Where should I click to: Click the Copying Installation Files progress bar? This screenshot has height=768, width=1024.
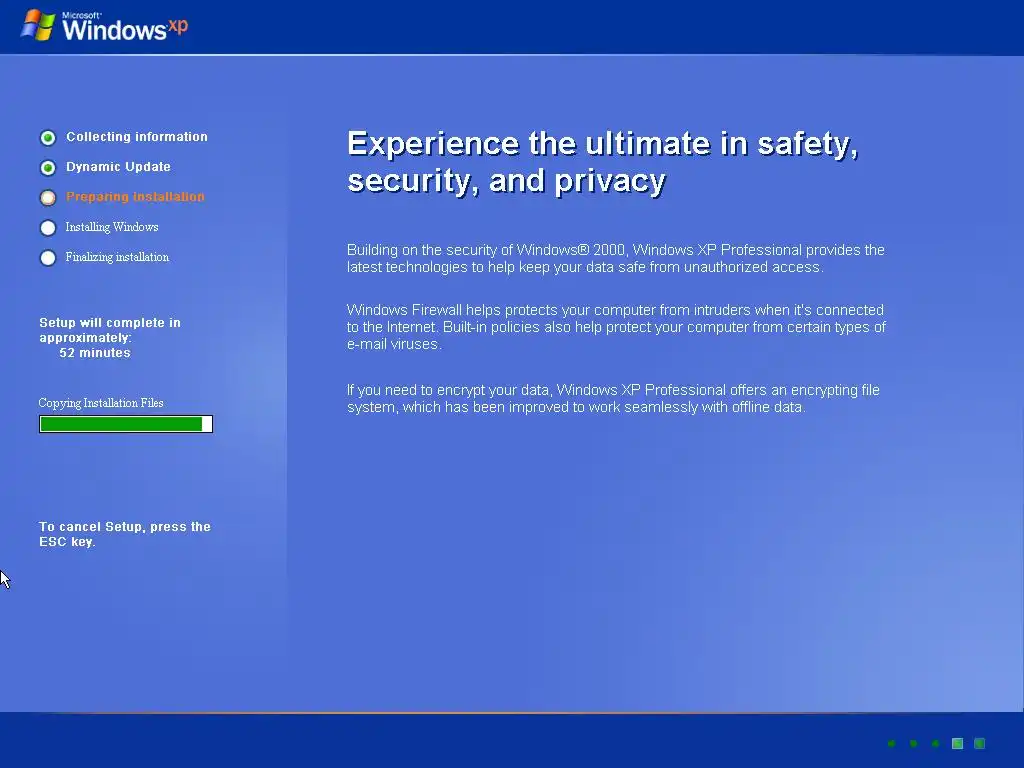click(126, 424)
